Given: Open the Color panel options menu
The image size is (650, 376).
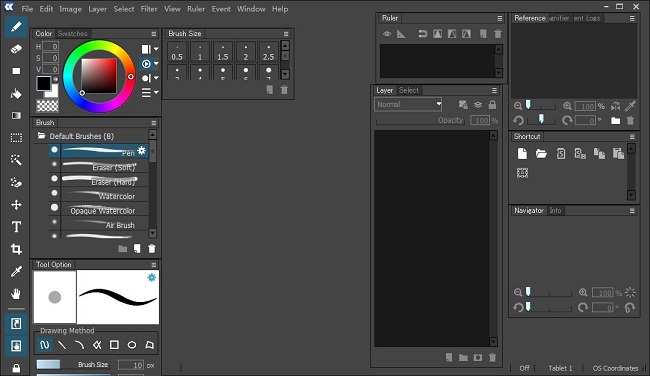Looking at the screenshot, I should [154, 34].
